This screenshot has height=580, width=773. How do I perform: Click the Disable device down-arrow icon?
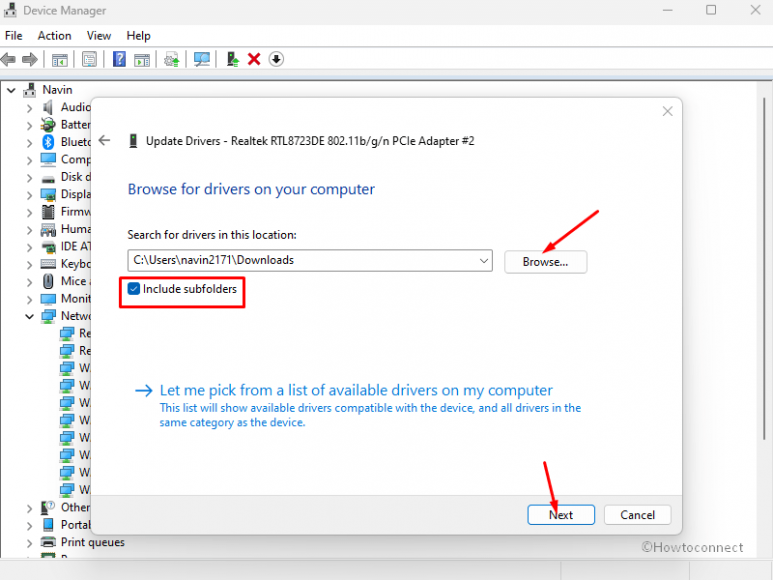tap(276, 60)
